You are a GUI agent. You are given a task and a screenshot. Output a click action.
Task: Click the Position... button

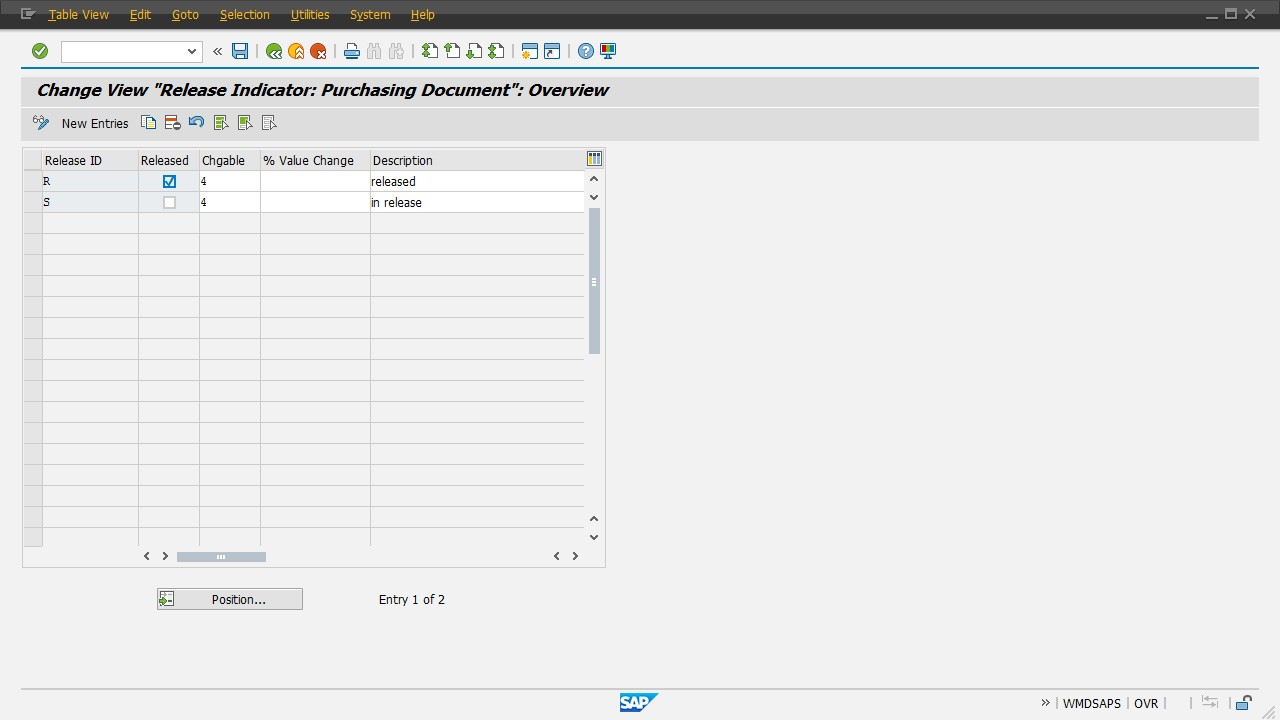click(230, 599)
